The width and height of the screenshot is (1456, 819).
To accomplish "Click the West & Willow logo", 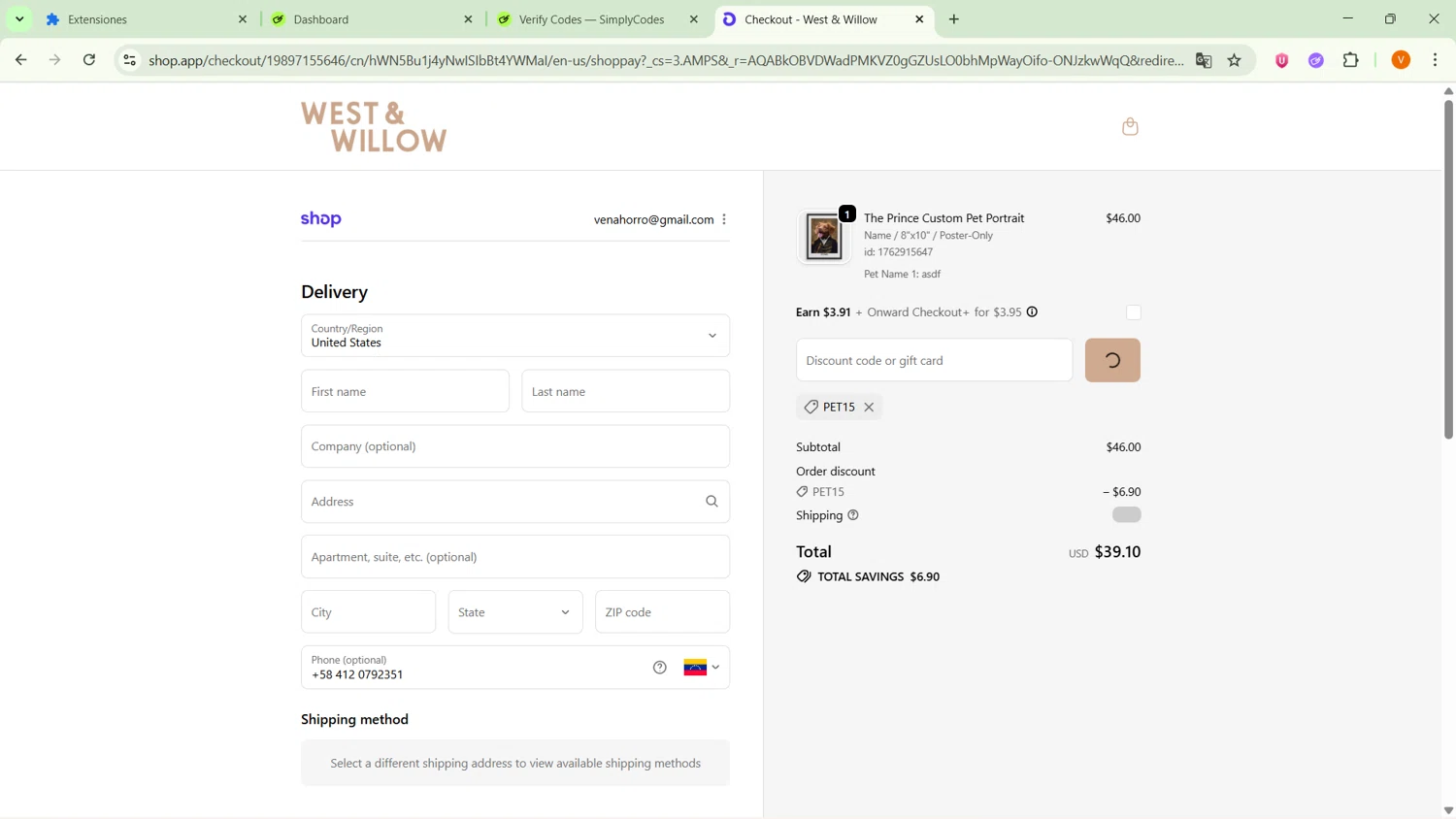I will [374, 127].
